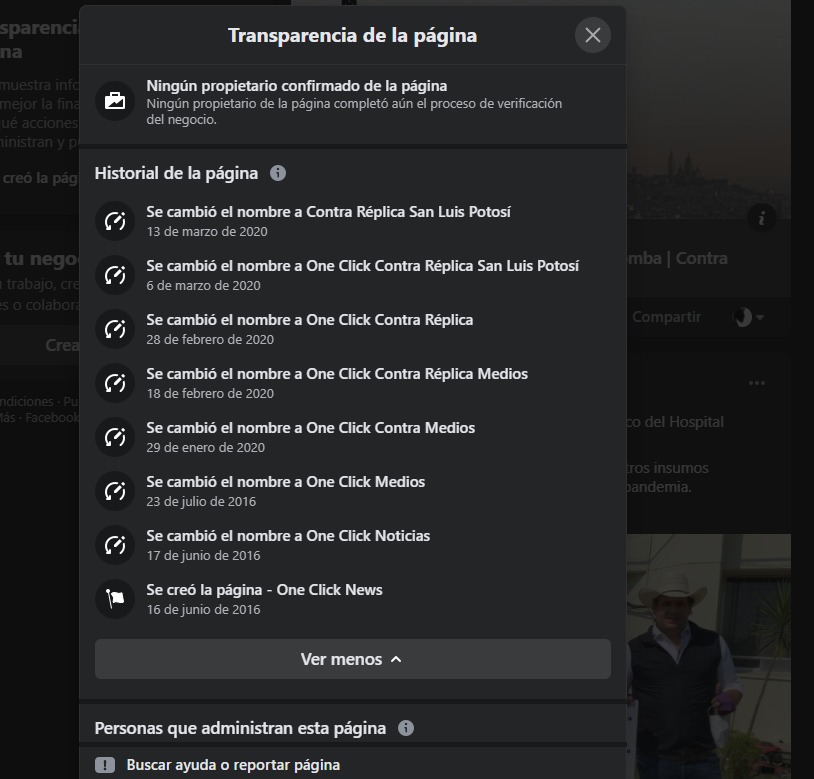Select text 'Ningún propietario confirmado de la página'

[296, 86]
